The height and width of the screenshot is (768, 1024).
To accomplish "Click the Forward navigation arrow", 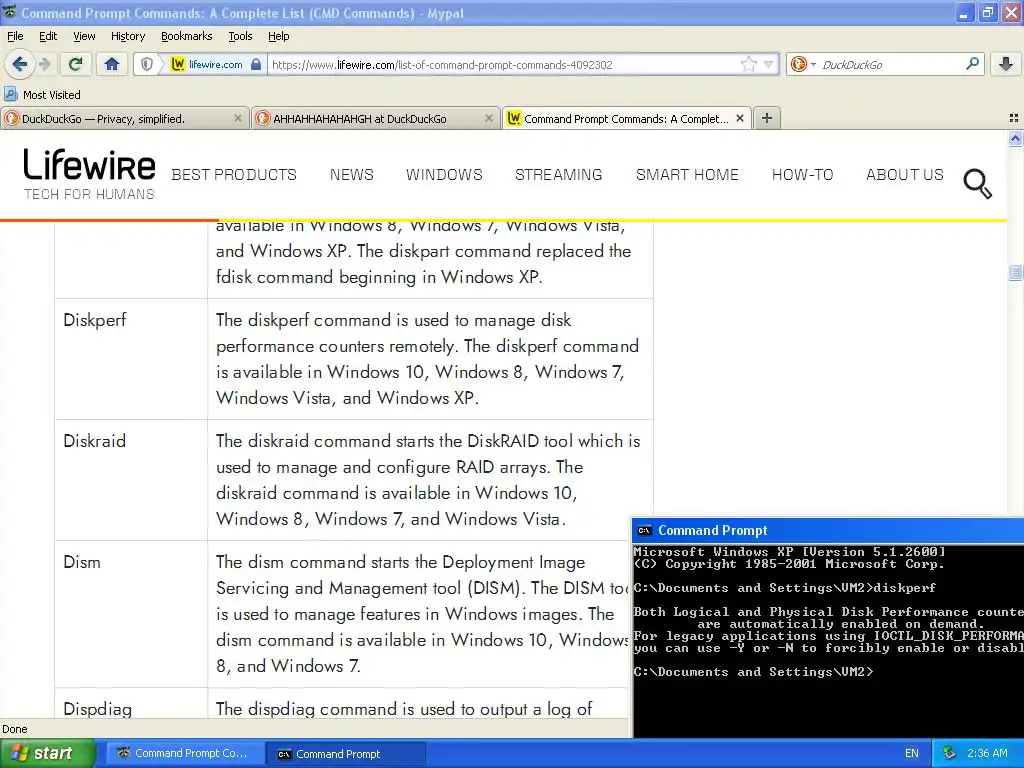I will click(44, 64).
